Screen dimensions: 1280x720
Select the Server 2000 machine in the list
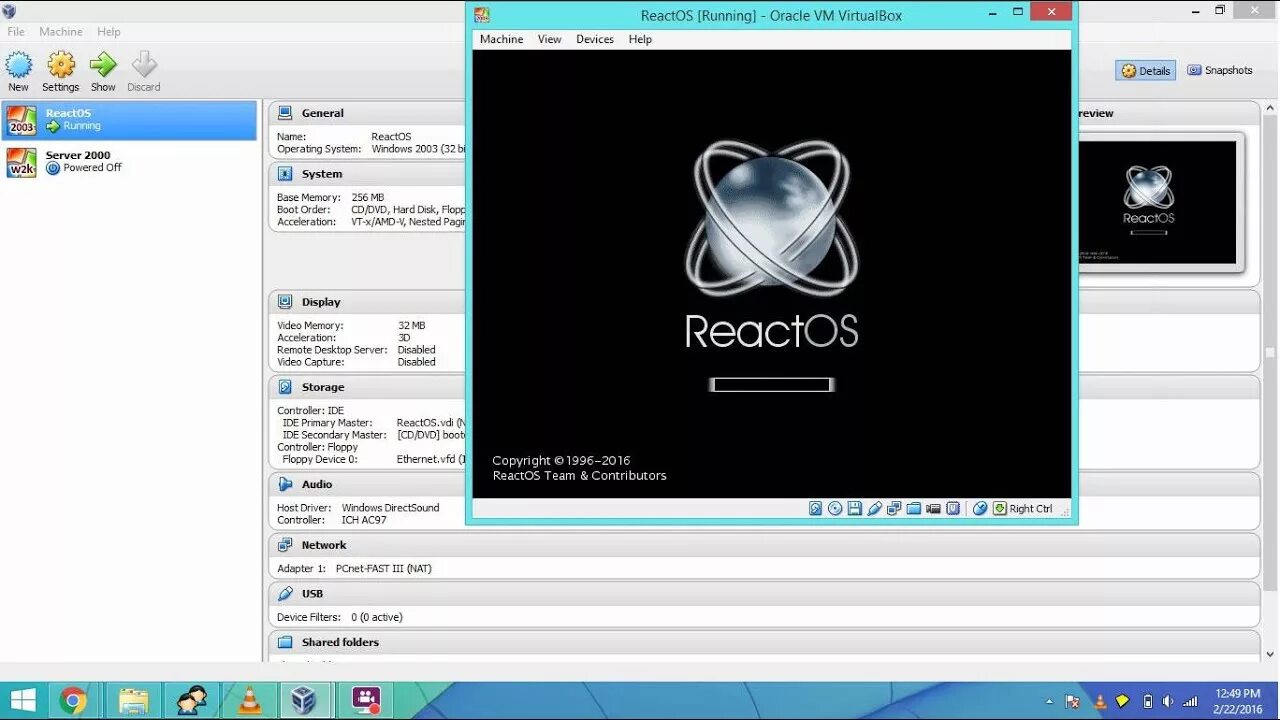pos(129,161)
